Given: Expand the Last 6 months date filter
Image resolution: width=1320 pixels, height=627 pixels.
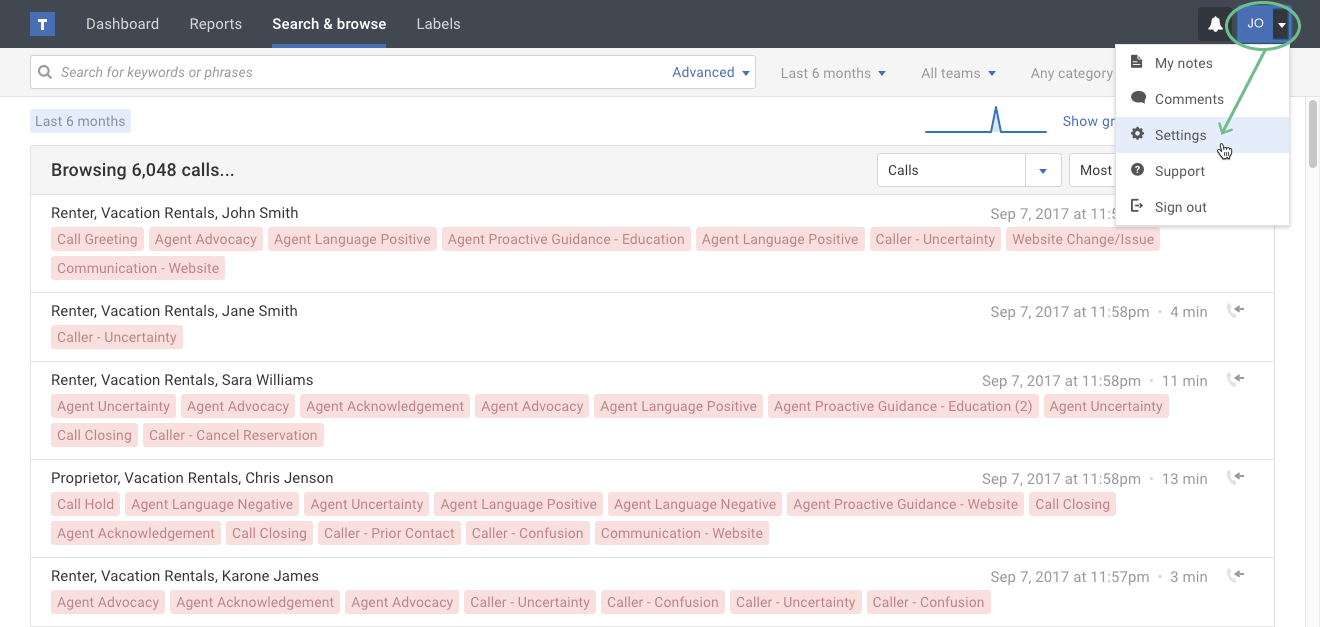Looking at the screenshot, I should click(x=832, y=72).
